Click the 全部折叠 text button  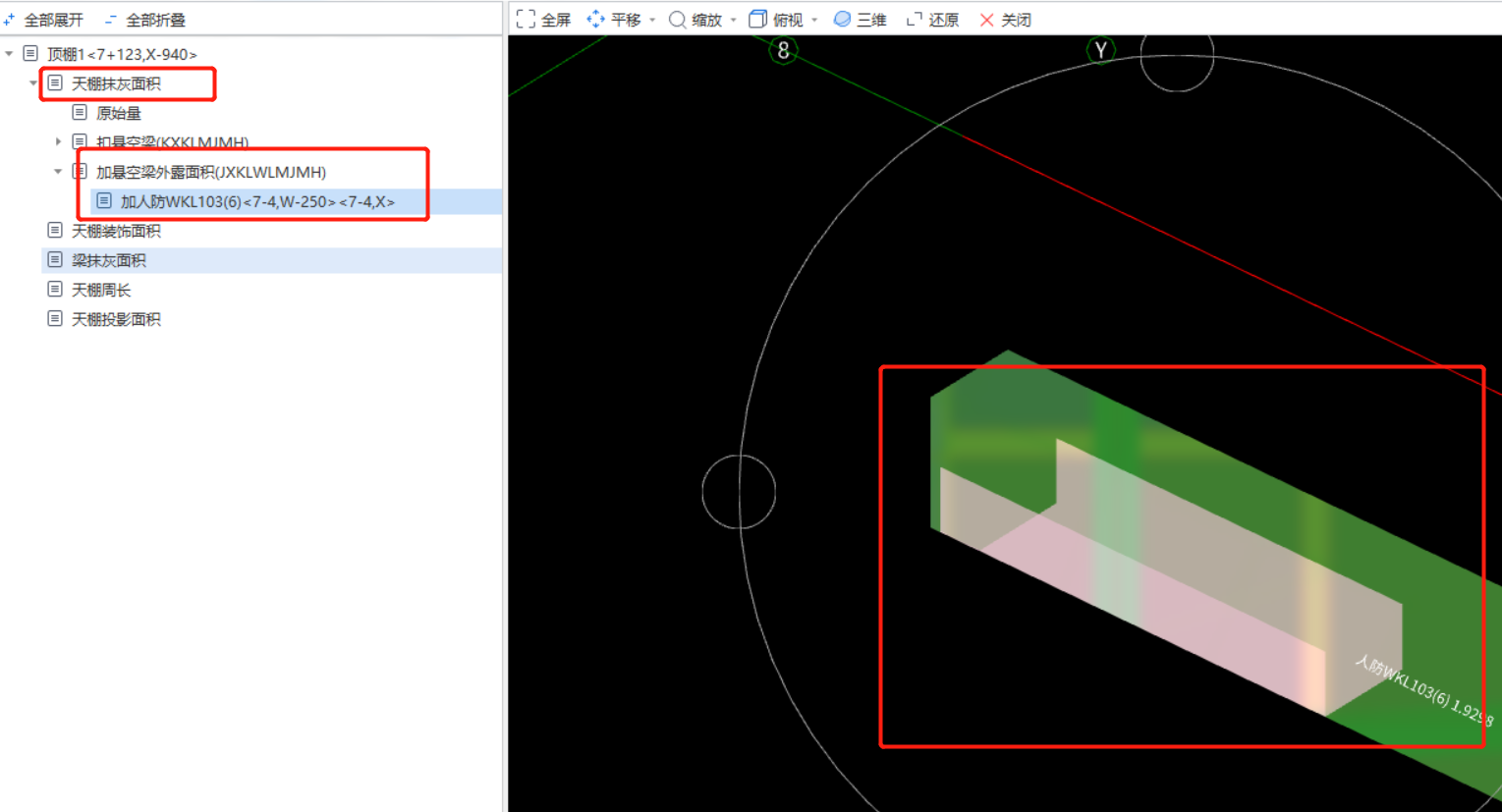point(155,20)
